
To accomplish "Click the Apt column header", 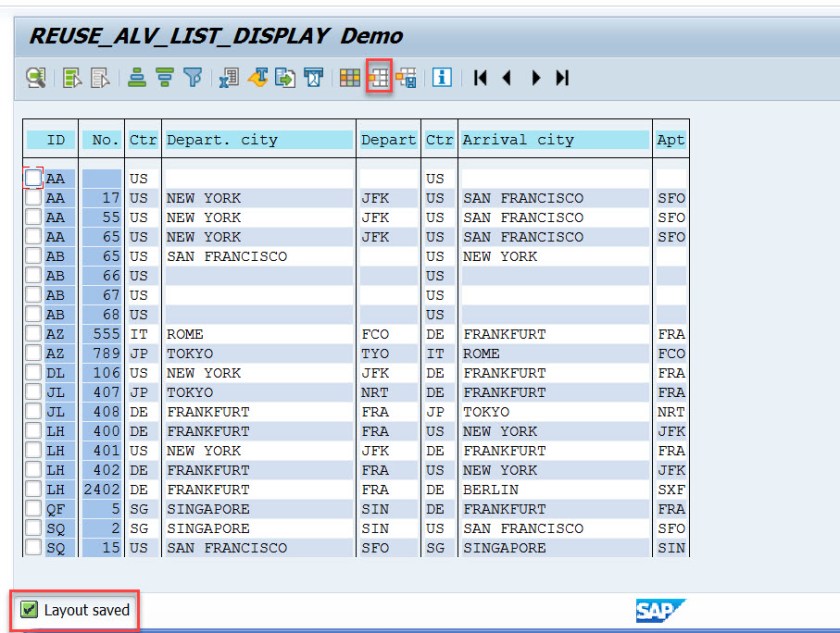I will (x=671, y=140).
